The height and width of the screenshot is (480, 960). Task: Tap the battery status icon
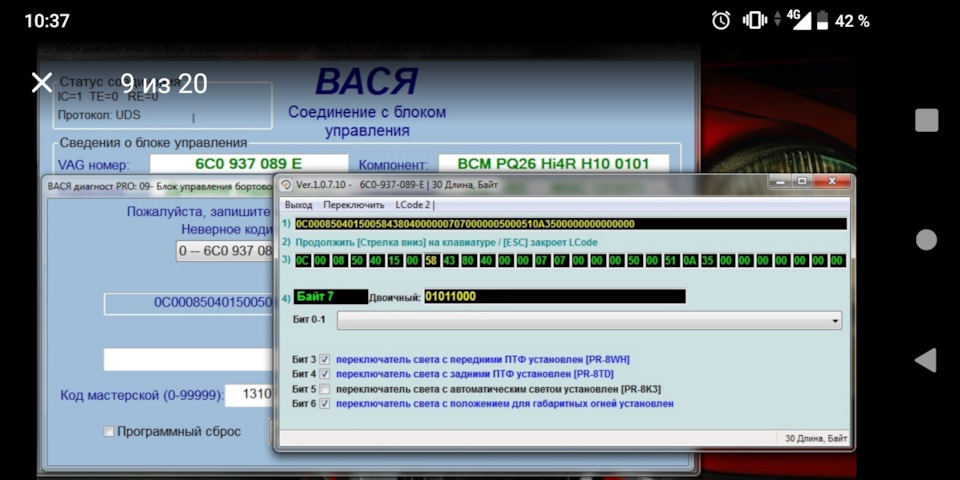822,21
